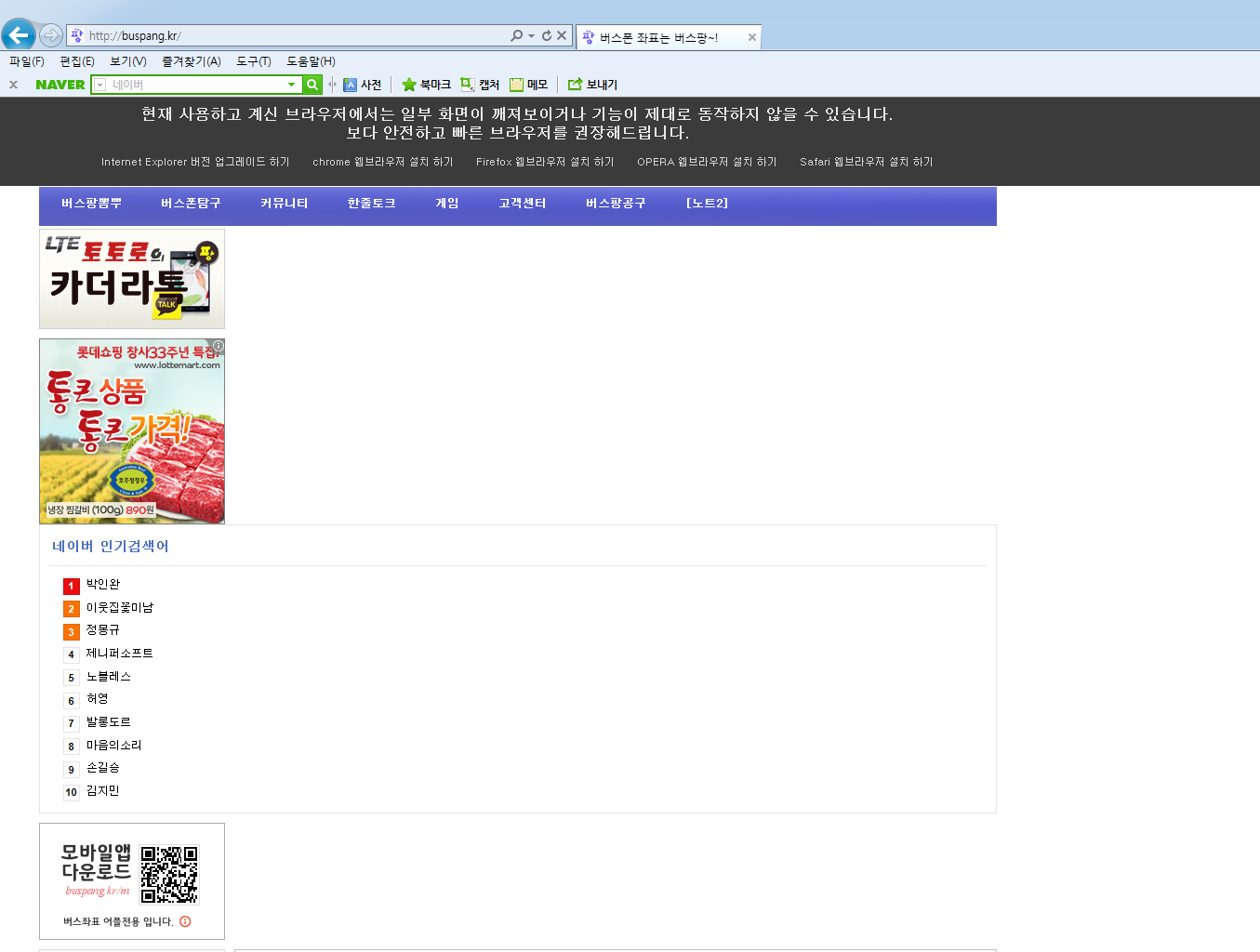
Task: Click inside the Naver toolbar search field
Action: [195, 85]
